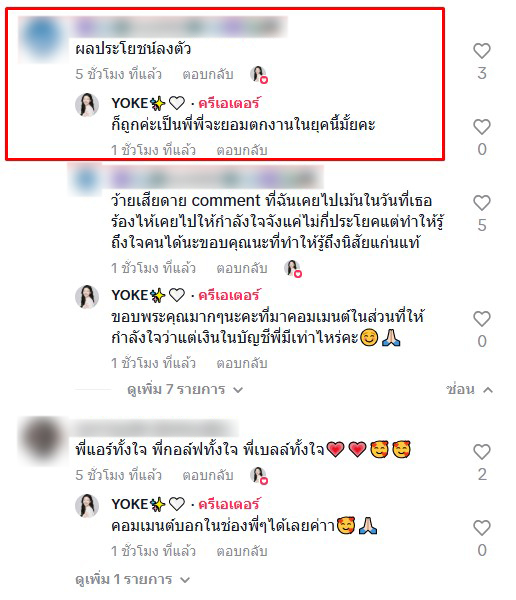
Task: Open the creator-liked badge next to the first comment
Action: (259, 74)
